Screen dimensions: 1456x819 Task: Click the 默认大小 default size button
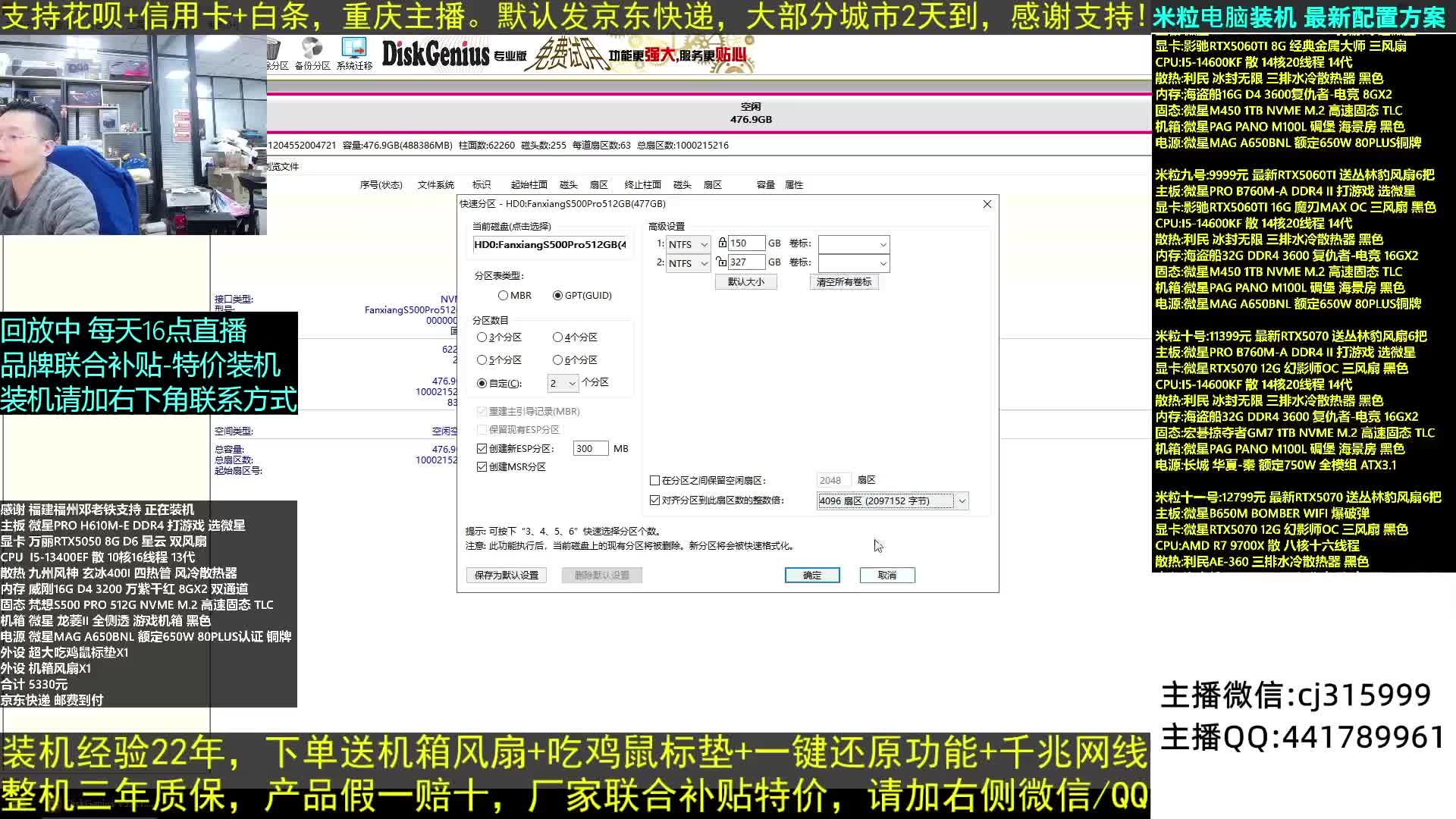coord(745,281)
